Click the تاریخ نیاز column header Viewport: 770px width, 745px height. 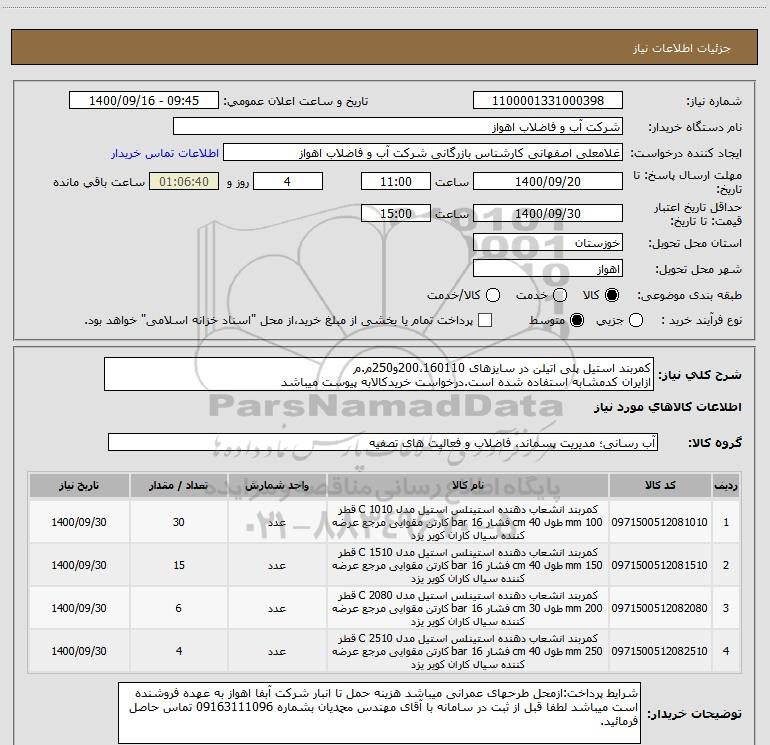[79, 485]
